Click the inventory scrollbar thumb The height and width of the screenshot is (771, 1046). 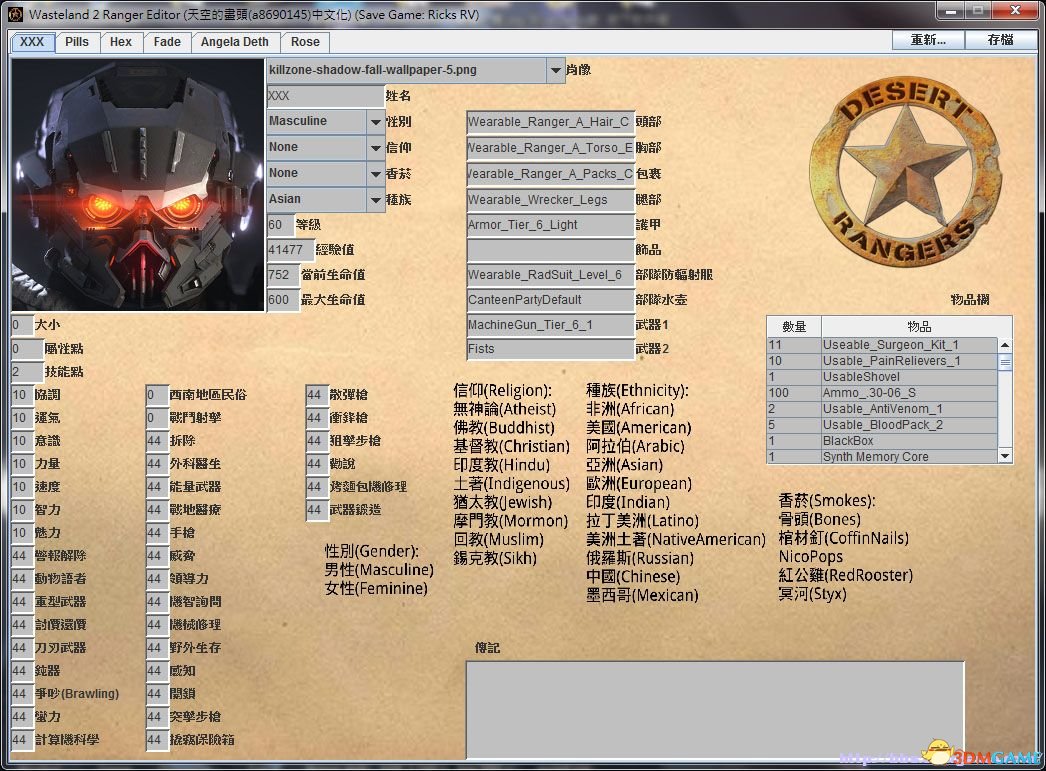click(1005, 362)
